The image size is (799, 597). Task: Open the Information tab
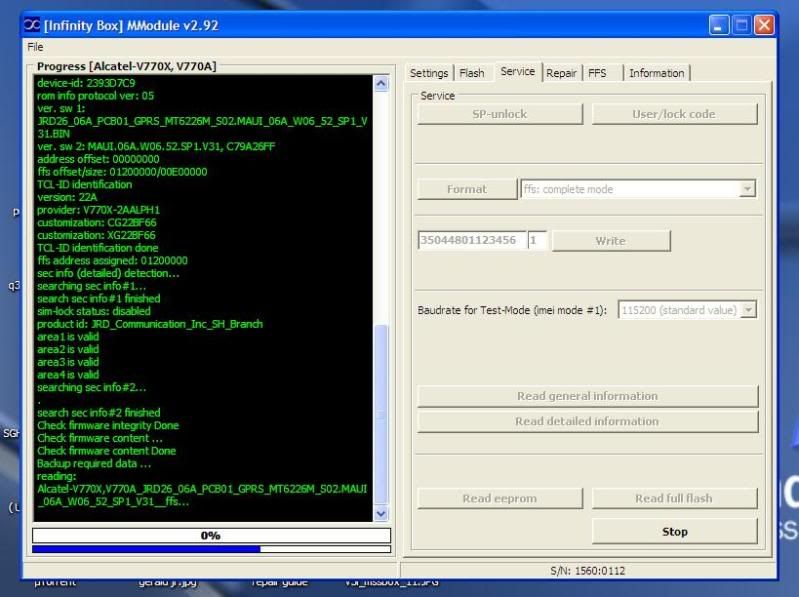[656, 73]
